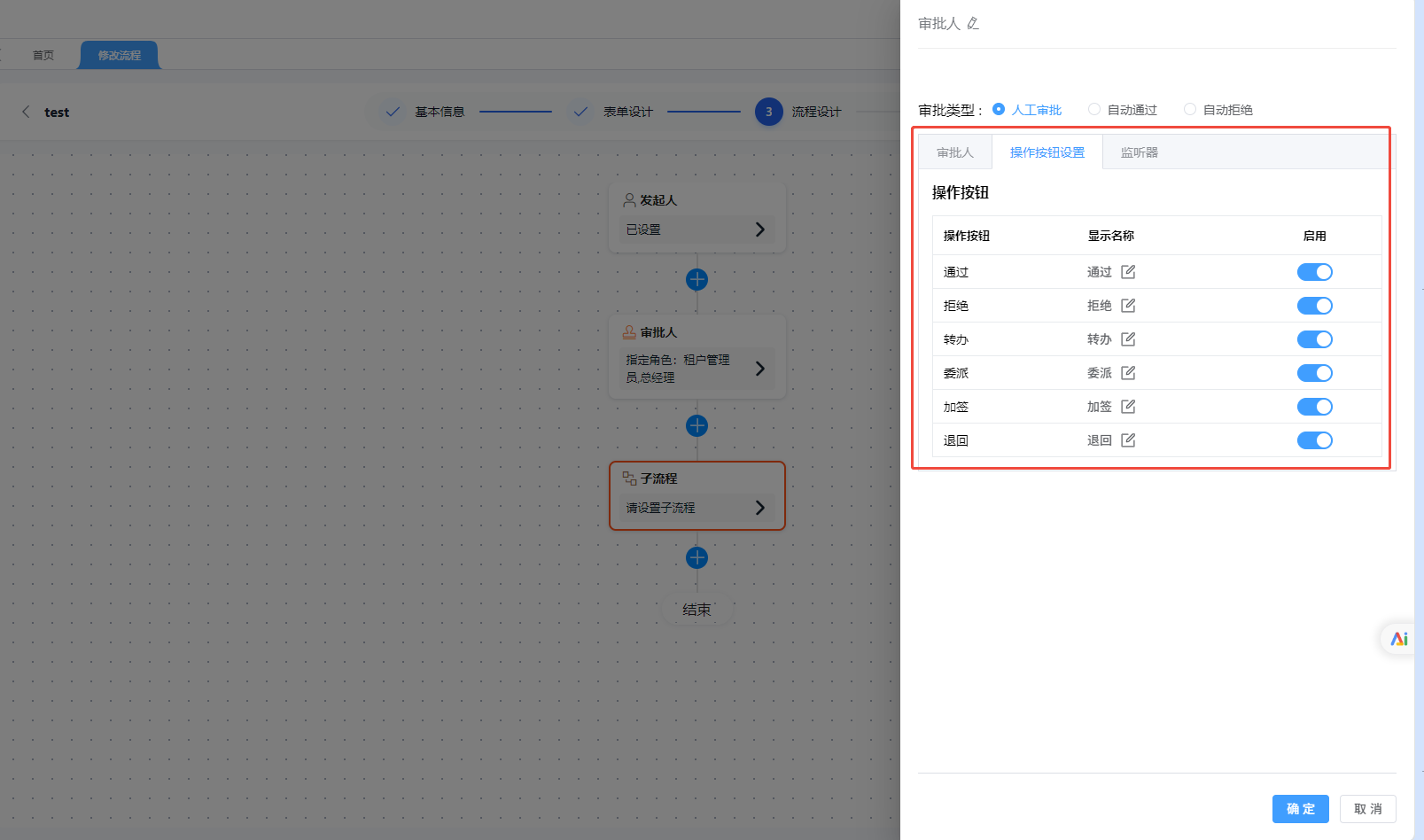Viewport: 1424px width, 840px height.
Task: Toggle the 拒绝 button enable switch
Action: coord(1315,306)
